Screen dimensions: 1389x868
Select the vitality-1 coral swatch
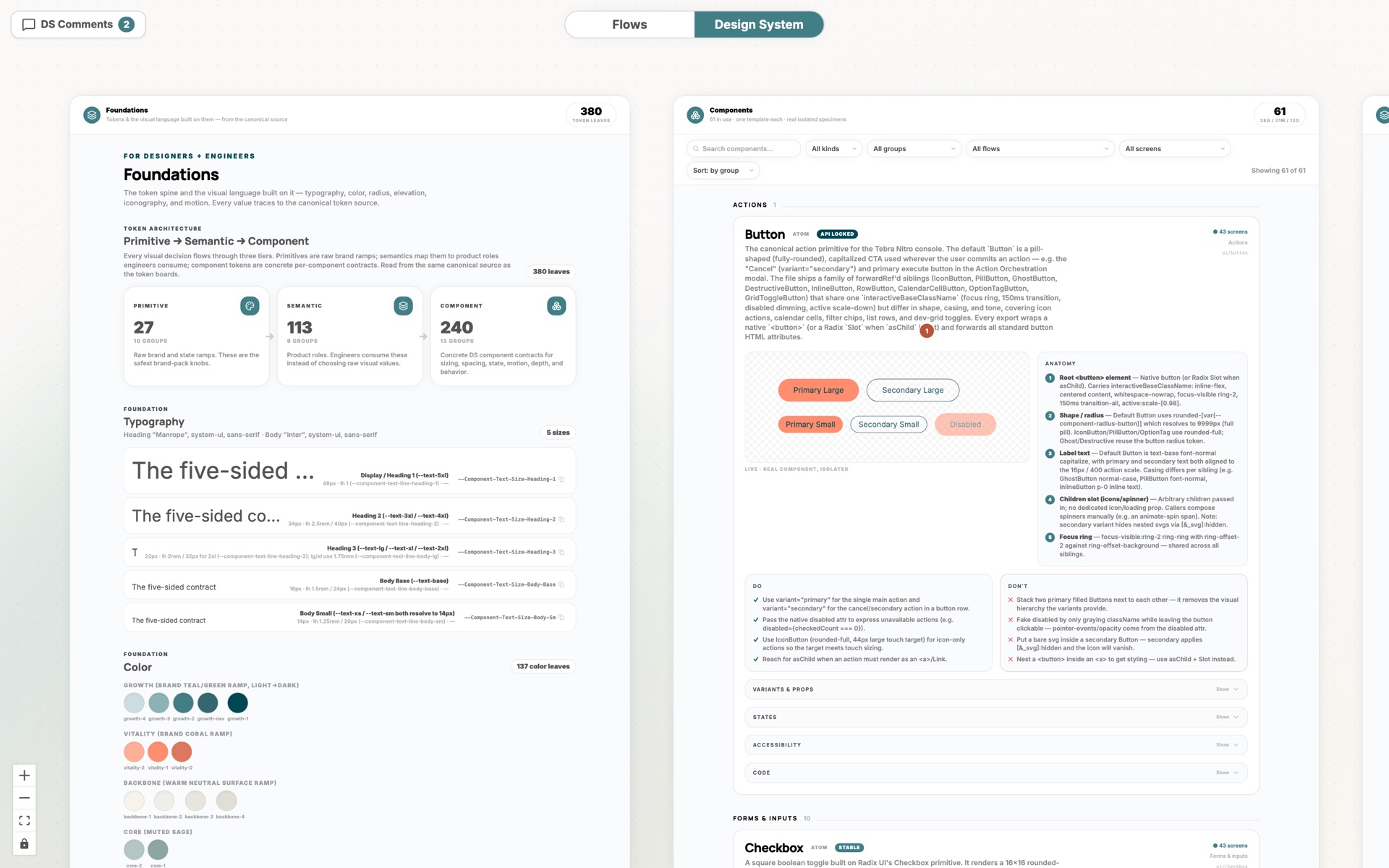pos(158,752)
